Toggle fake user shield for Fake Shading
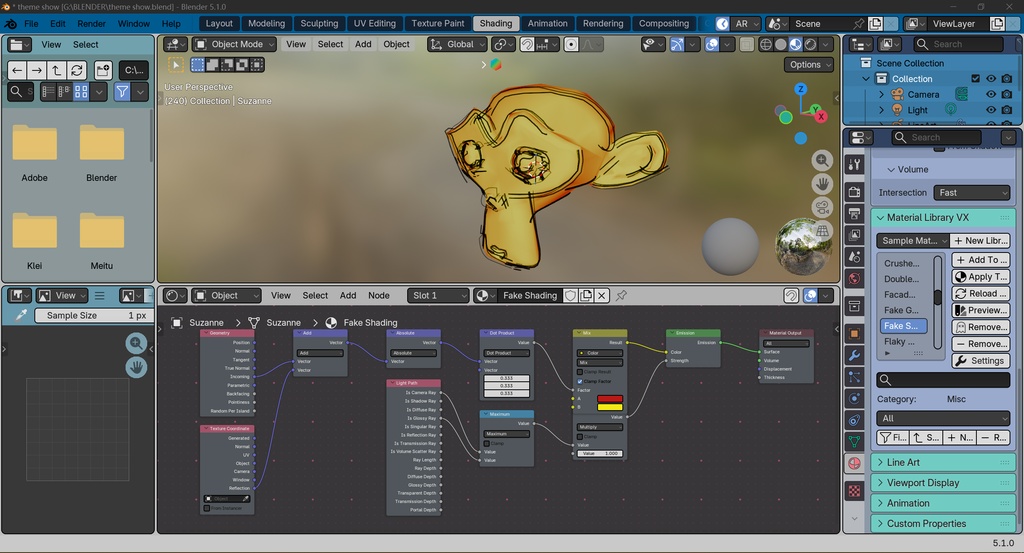This screenshot has height=553, width=1024. coord(570,296)
